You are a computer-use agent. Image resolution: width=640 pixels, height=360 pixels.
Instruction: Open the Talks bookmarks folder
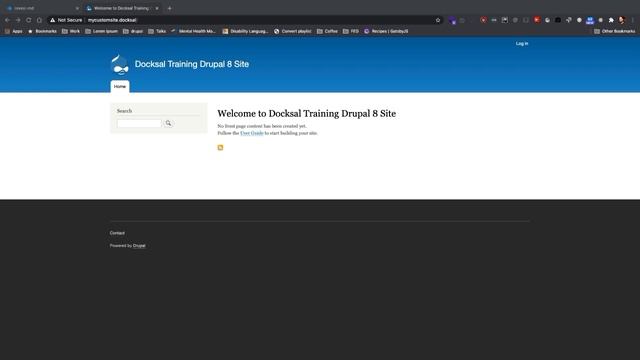click(157, 31)
